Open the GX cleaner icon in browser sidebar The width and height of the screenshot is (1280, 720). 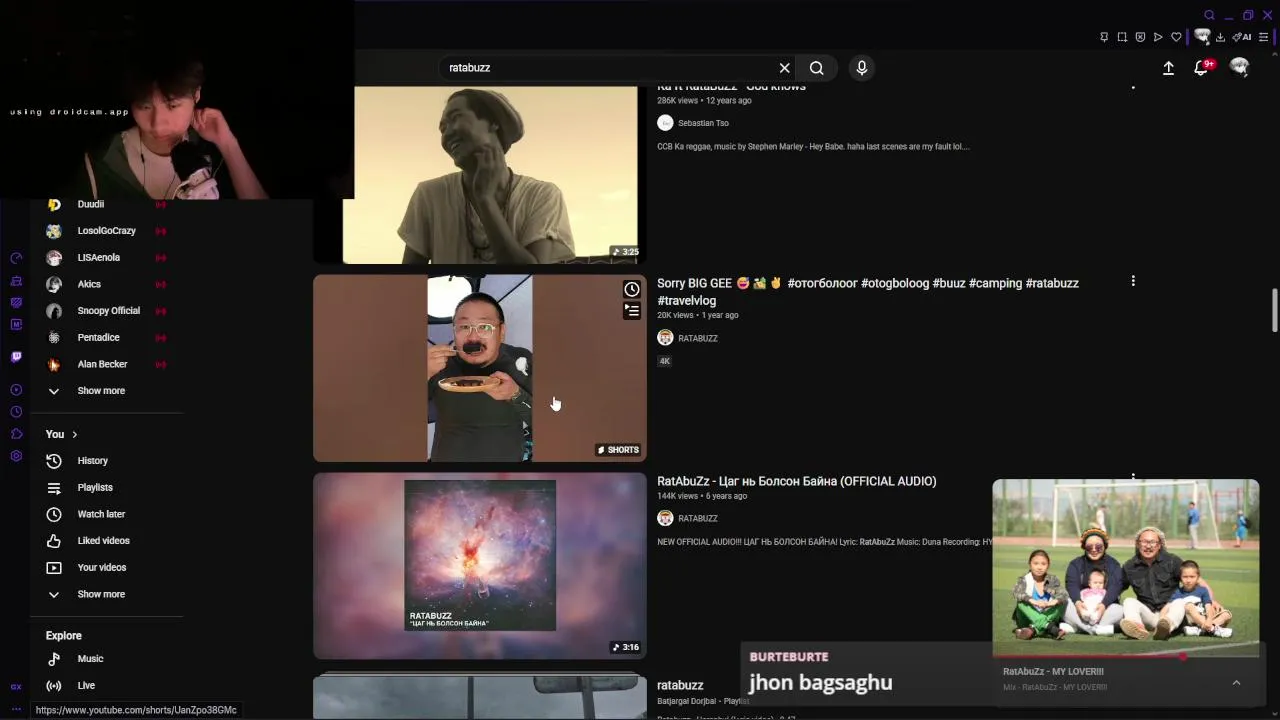click(16, 281)
